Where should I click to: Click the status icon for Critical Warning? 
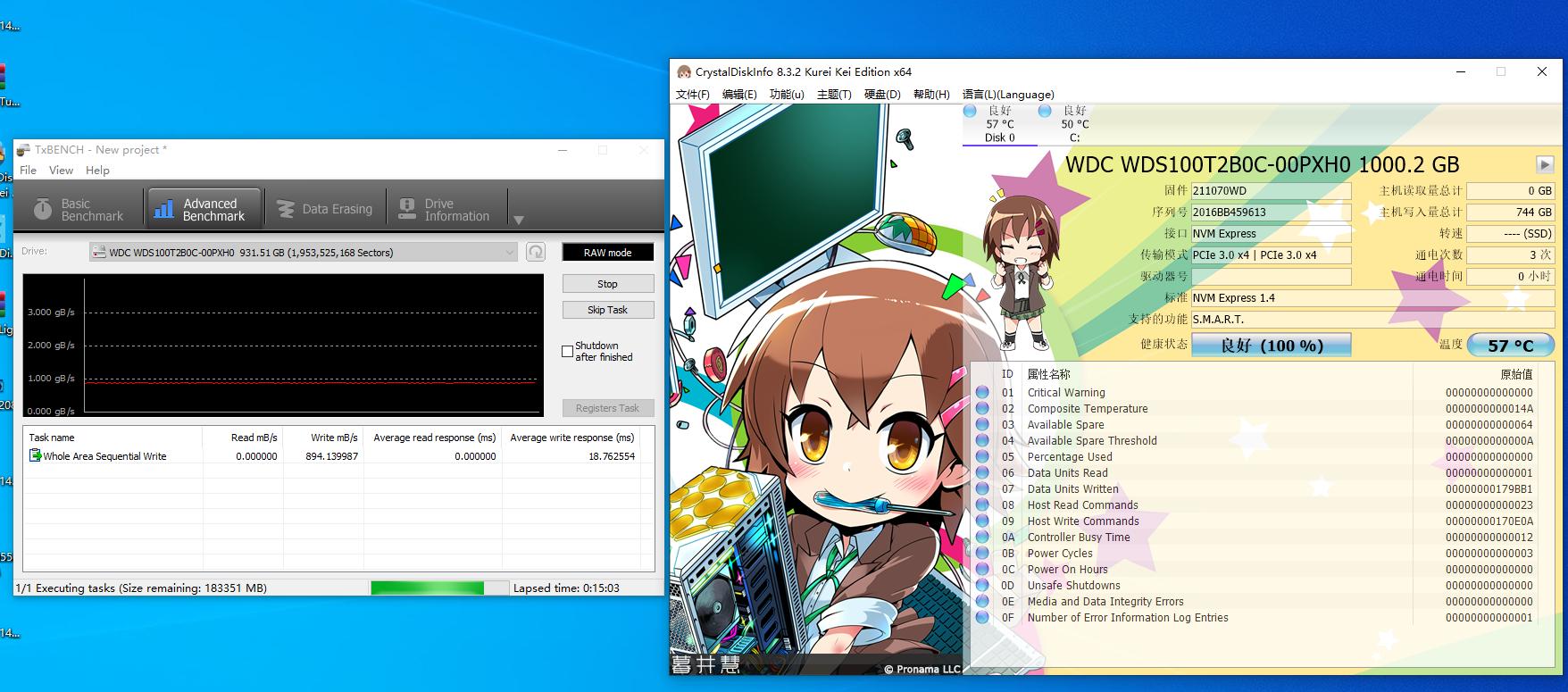point(982,393)
